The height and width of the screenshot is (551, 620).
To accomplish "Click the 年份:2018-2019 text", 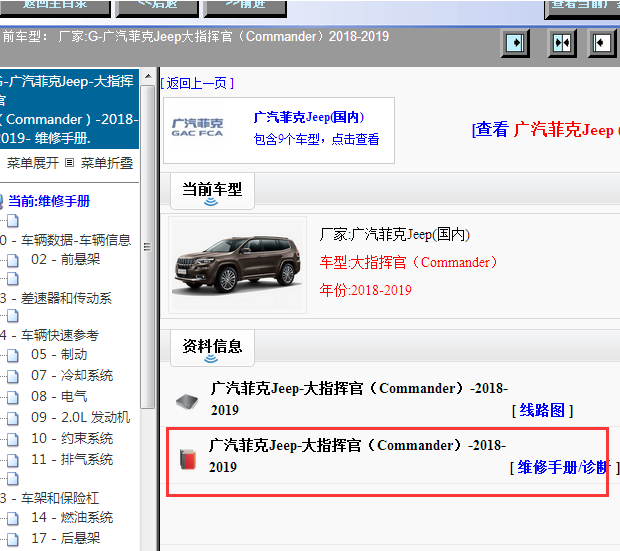I will (366, 290).
